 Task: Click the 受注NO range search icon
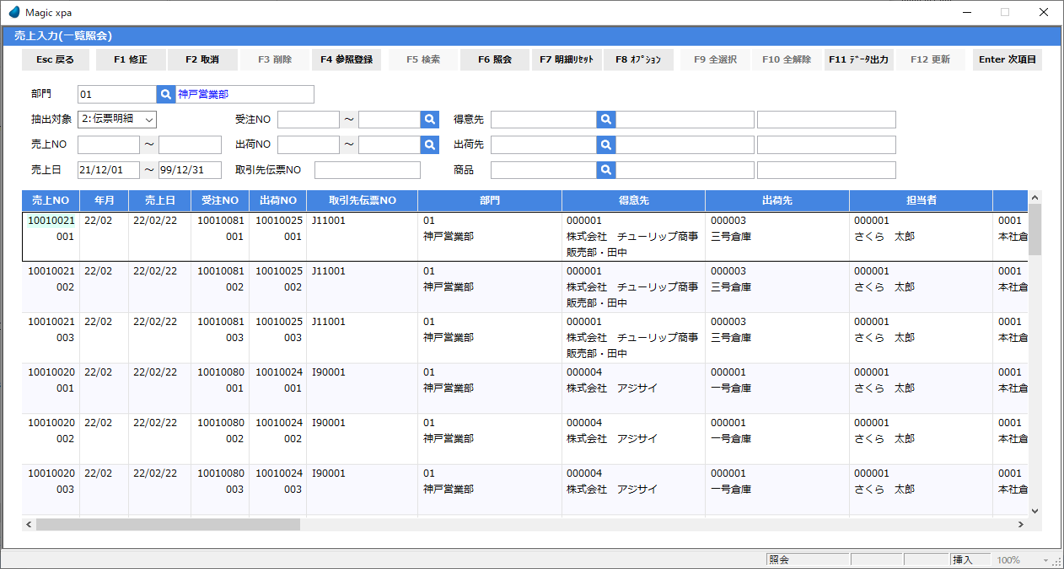(430, 120)
